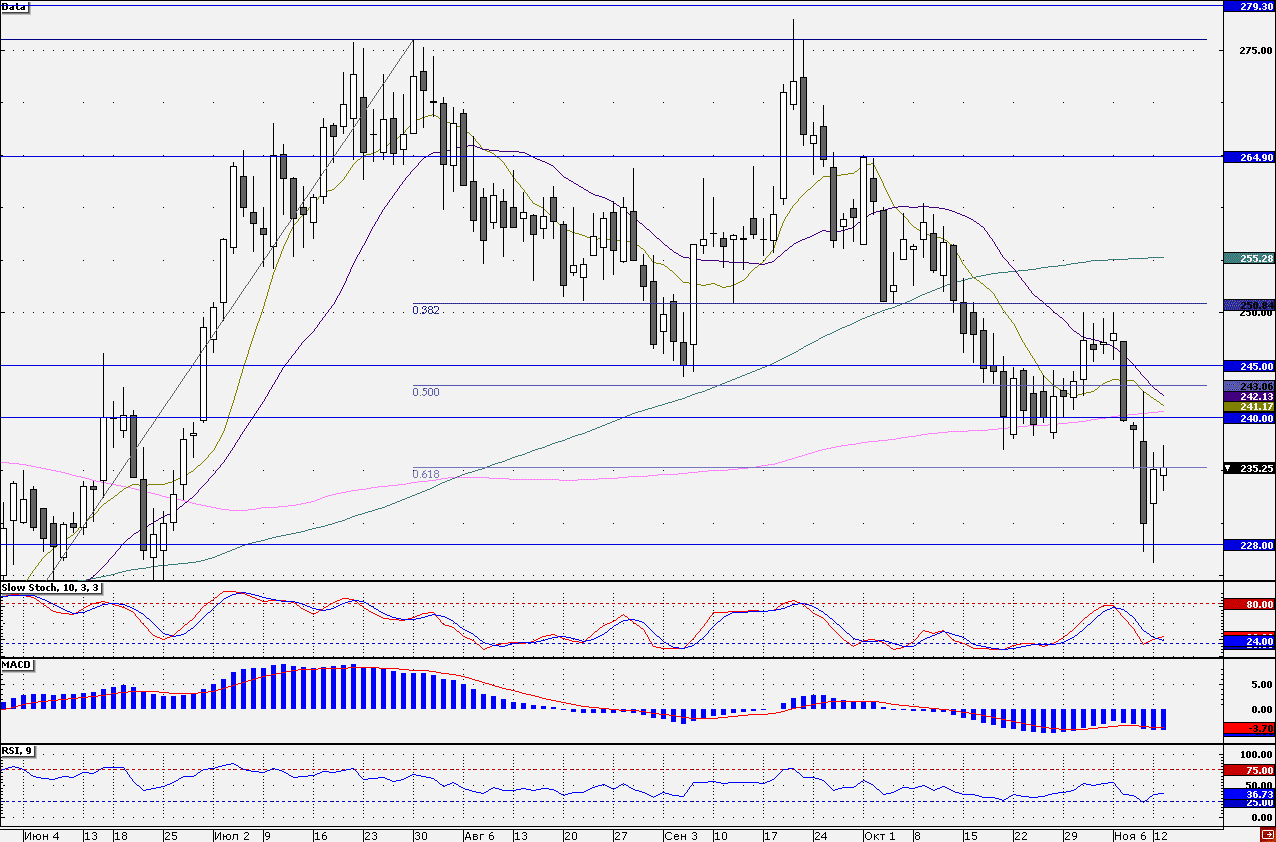Click the 279.30 price tag at top
Image resolution: width=1276 pixels, height=842 pixels.
pyautogui.click(x=1248, y=6)
